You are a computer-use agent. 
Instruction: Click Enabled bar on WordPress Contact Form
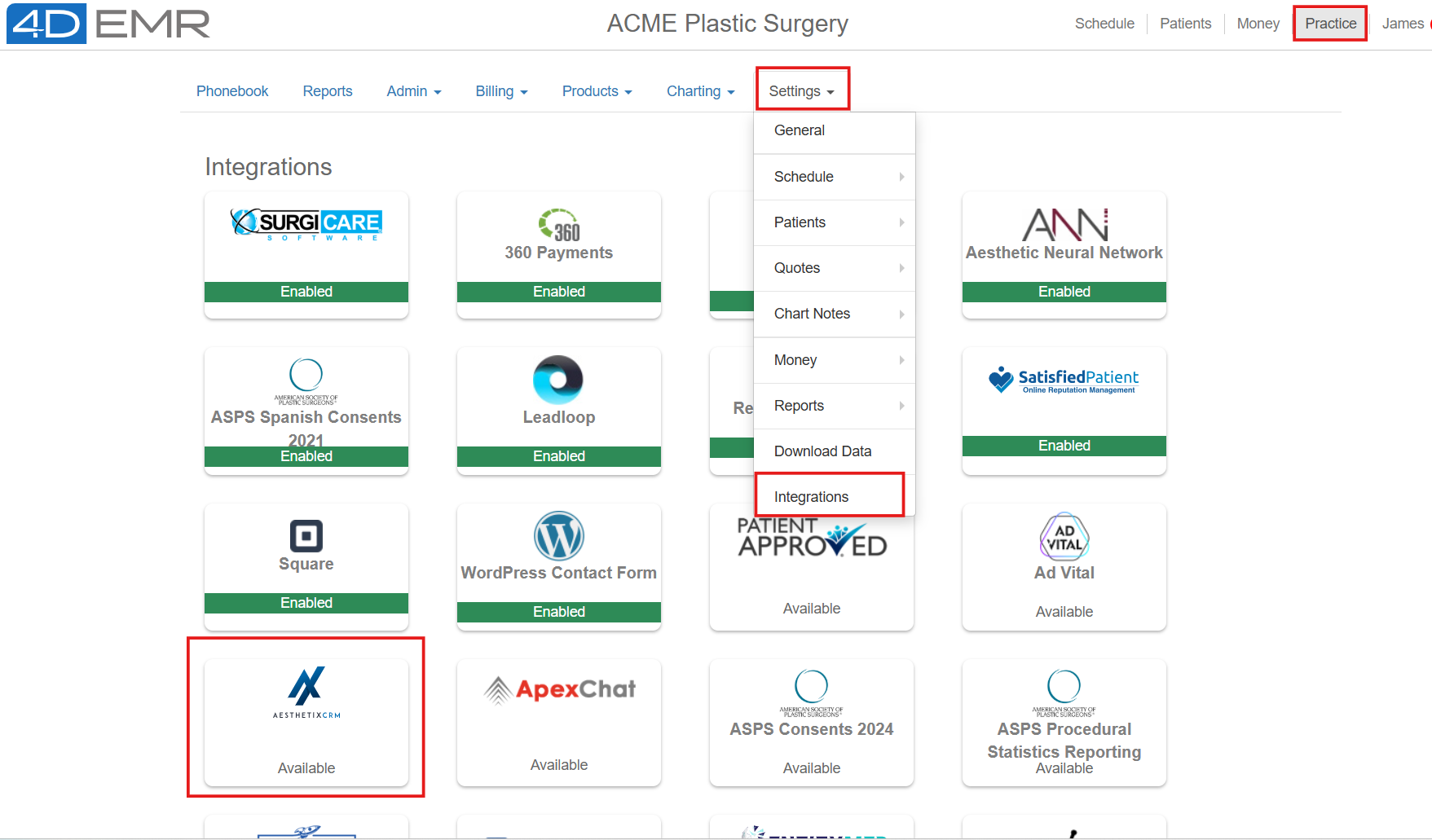[559, 612]
